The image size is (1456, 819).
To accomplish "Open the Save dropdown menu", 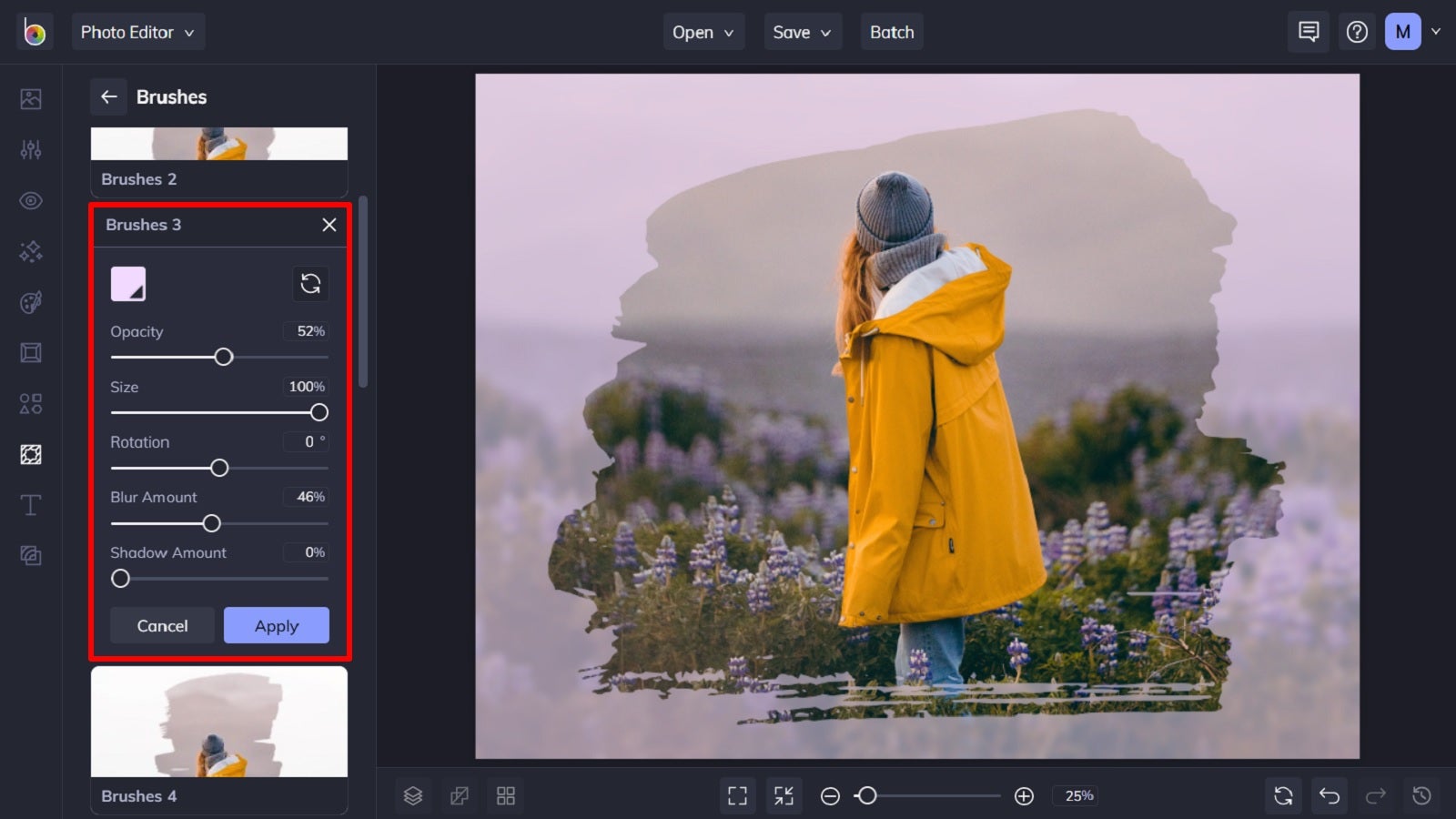I will (x=802, y=31).
